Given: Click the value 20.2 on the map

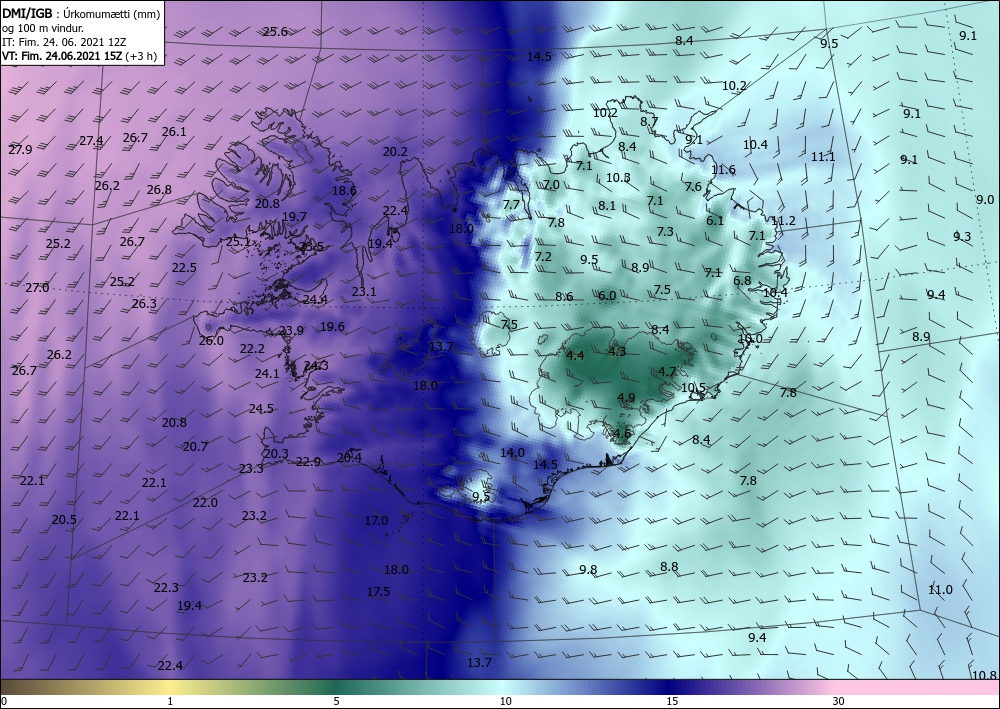Looking at the screenshot, I should (395, 152).
